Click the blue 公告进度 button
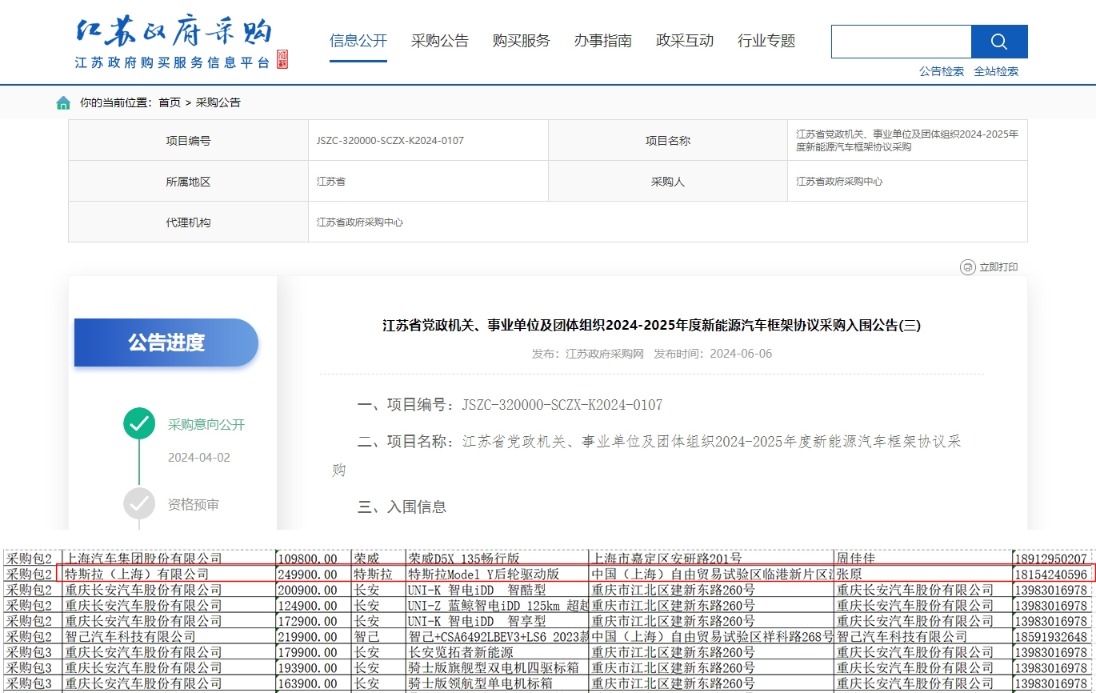 [166, 343]
